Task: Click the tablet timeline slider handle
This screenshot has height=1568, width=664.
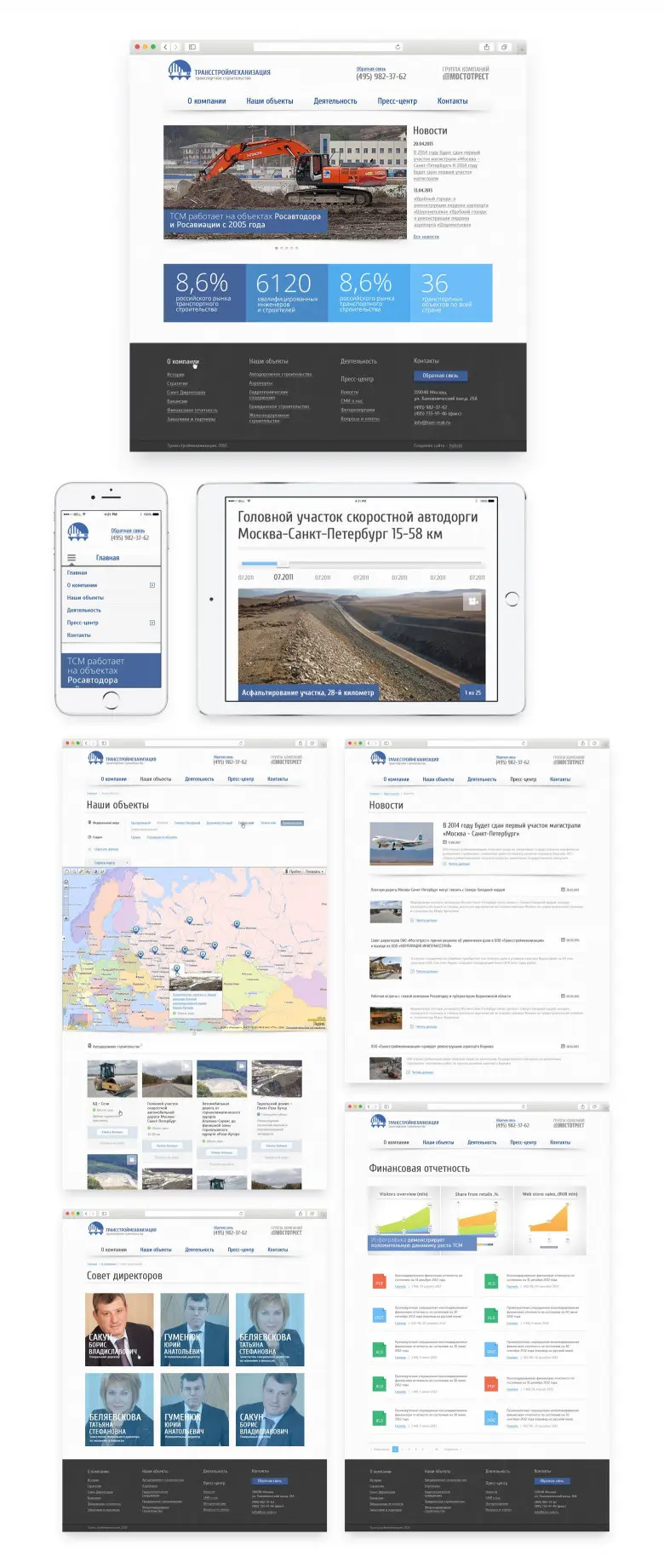Action: point(283,563)
